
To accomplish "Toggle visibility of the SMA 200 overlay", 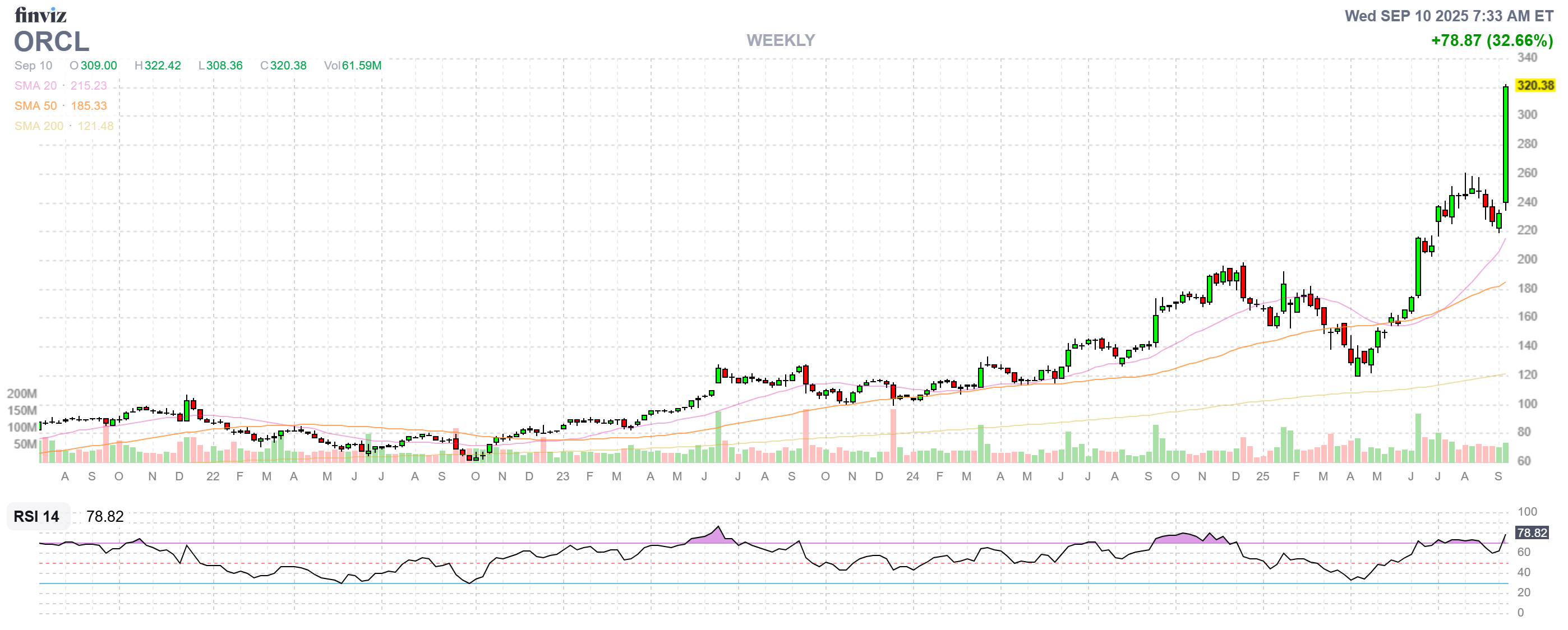I will 38,126.
